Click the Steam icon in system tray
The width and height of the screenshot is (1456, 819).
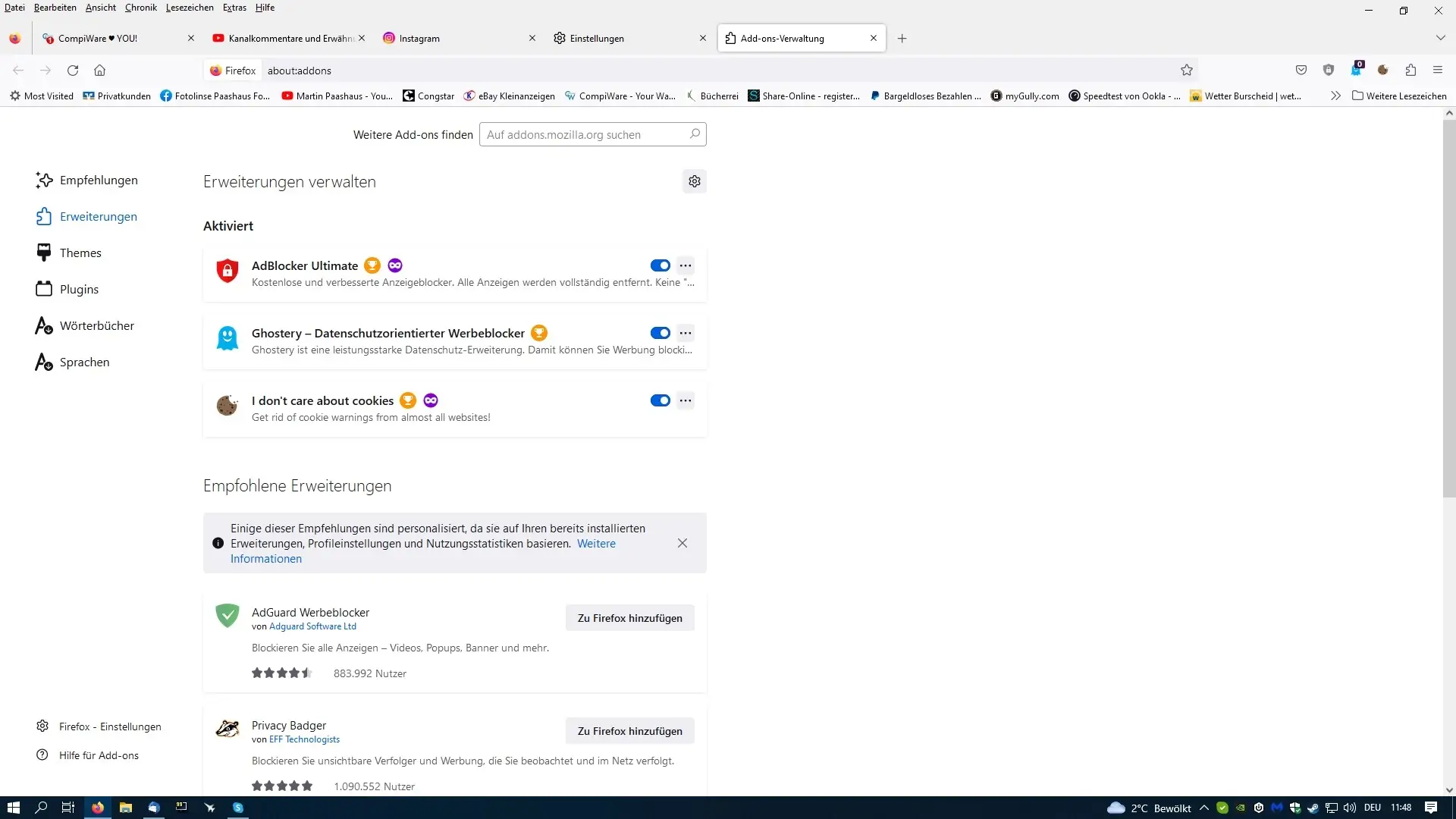click(x=1313, y=808)
